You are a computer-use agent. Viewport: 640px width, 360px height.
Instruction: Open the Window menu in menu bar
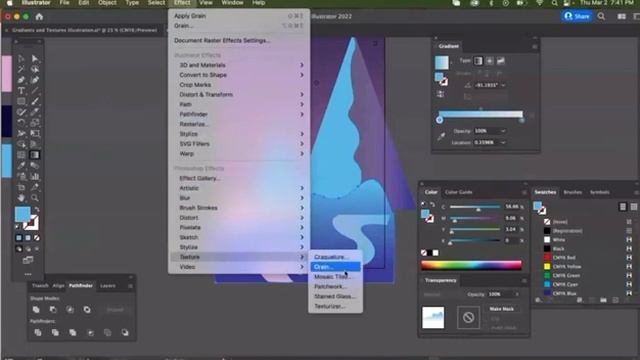[x=232, y=3]
